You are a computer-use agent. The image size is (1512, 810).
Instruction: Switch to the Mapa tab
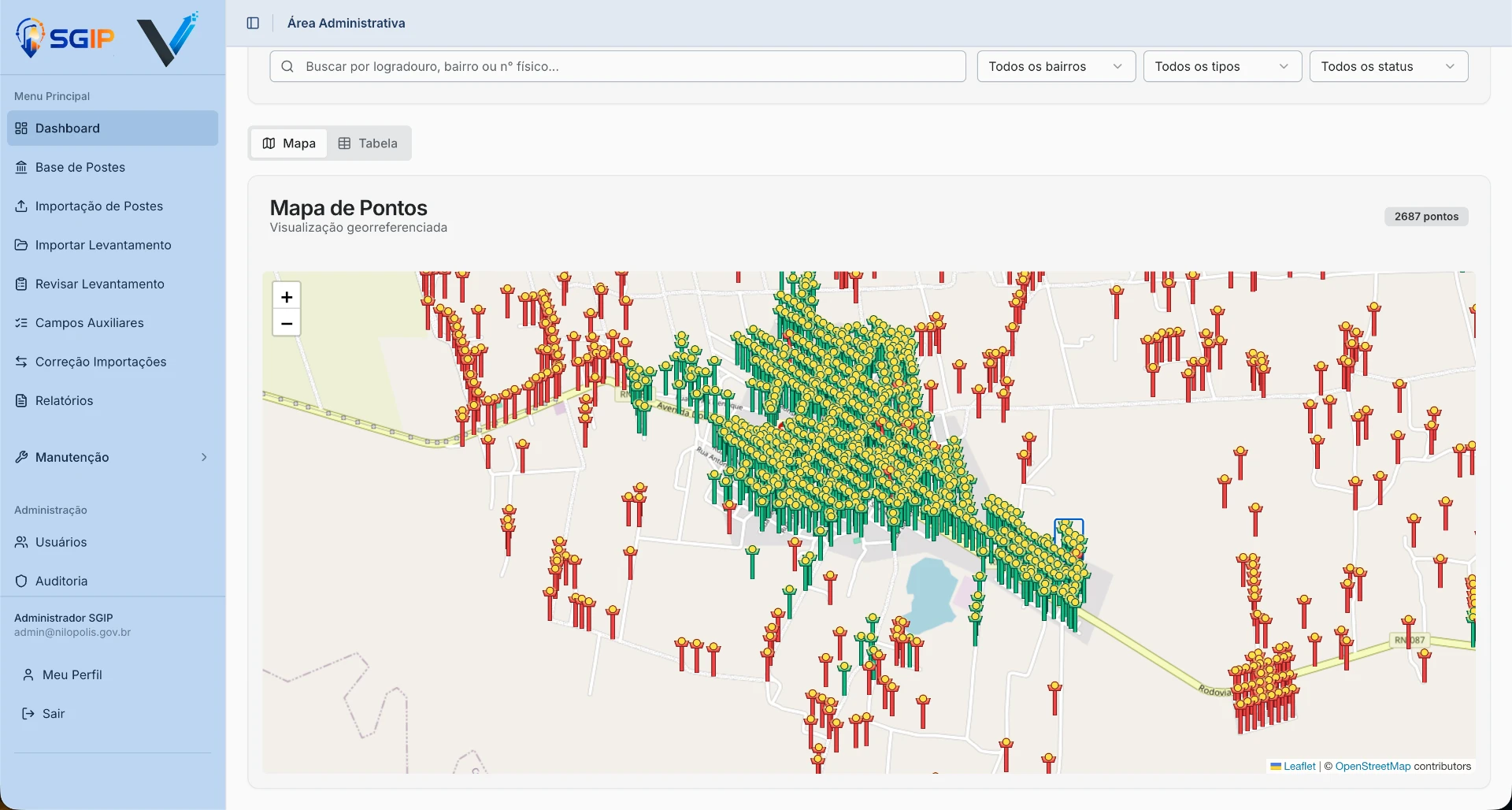coord(289,143)
